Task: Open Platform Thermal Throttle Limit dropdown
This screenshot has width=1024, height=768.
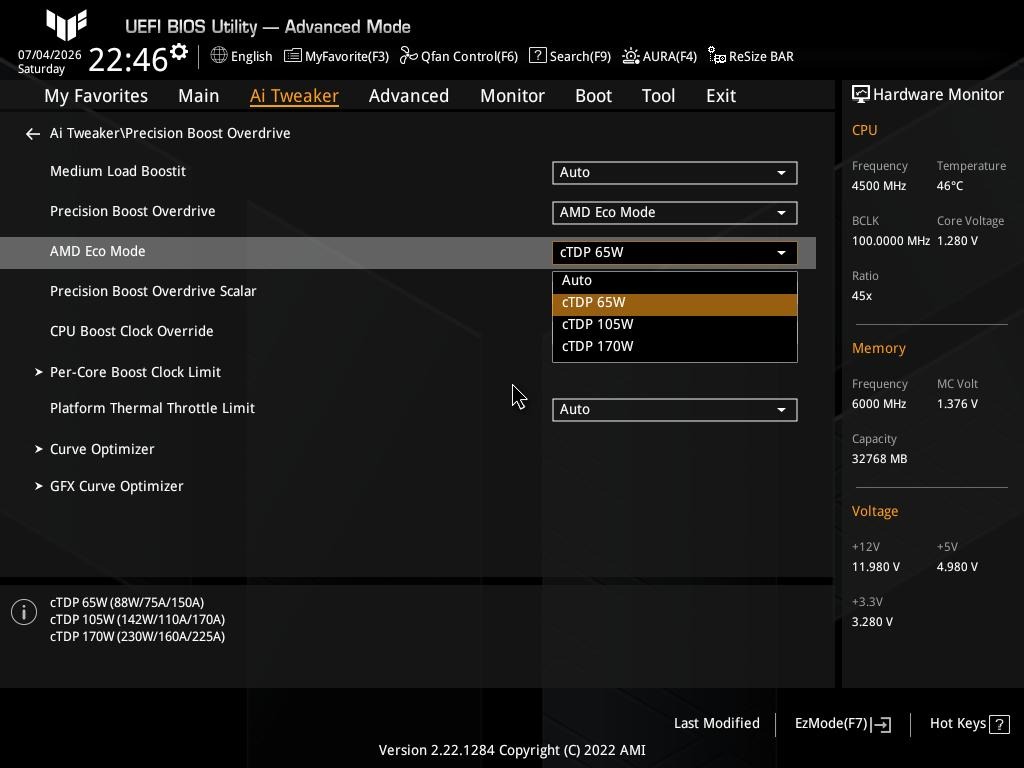Action: [x=675, y=409]
